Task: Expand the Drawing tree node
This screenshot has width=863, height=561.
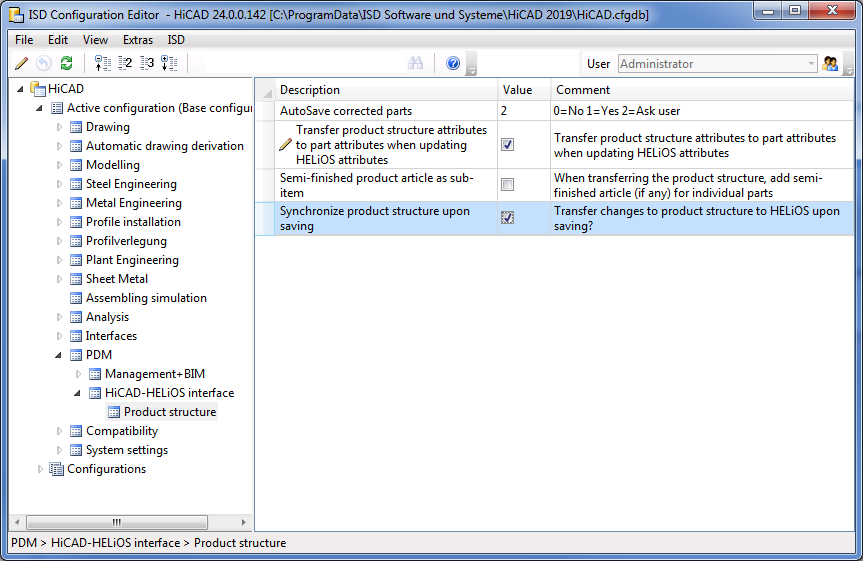Action: 59,127
